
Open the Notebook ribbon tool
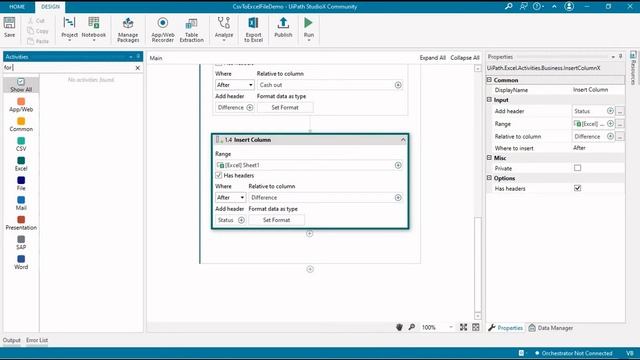tap(93, 28)
